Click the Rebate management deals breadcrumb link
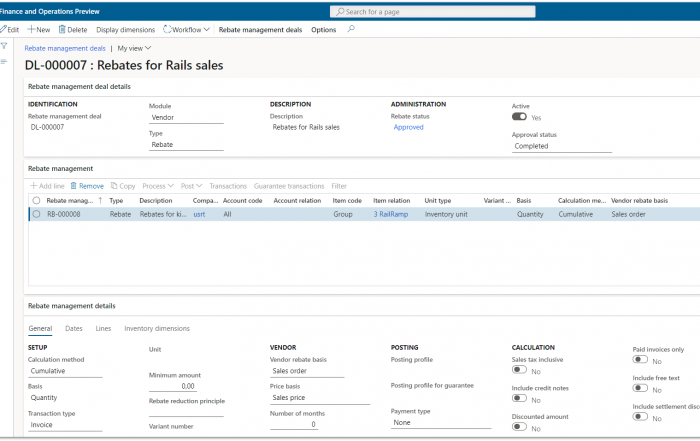Screen dimensions: 700x441 coord(65,48)
